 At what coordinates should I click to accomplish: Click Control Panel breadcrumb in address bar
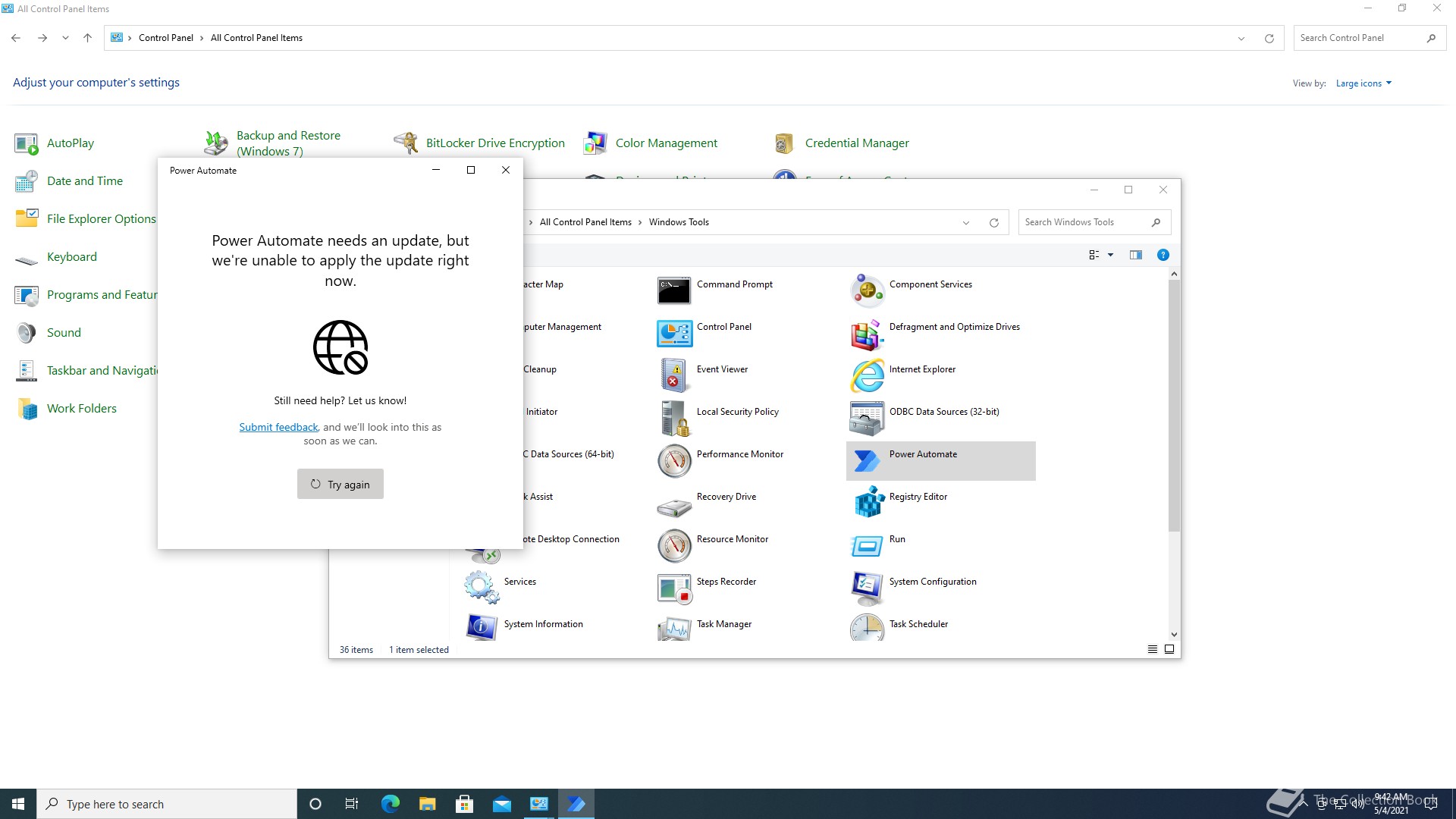coord(166,38)
